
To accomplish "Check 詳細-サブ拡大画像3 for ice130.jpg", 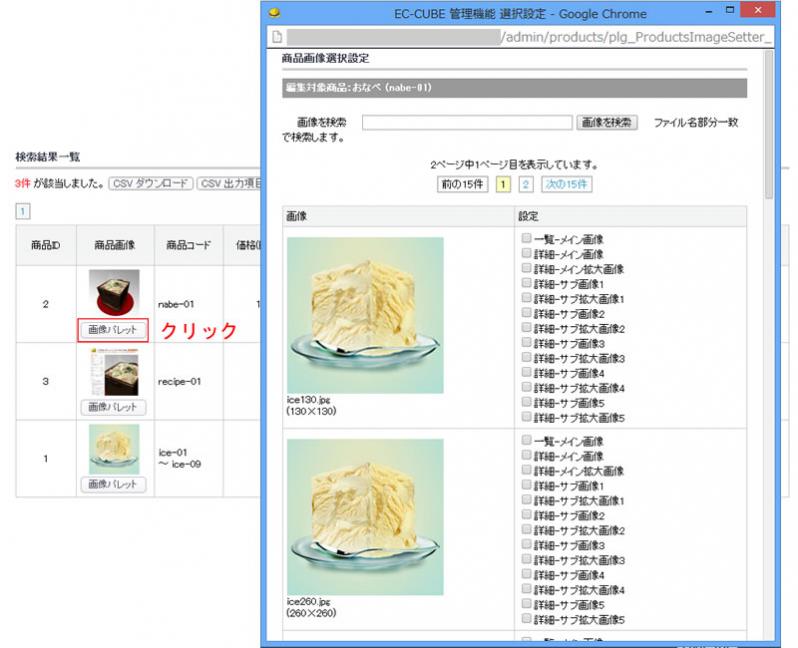I will [526, 357].
